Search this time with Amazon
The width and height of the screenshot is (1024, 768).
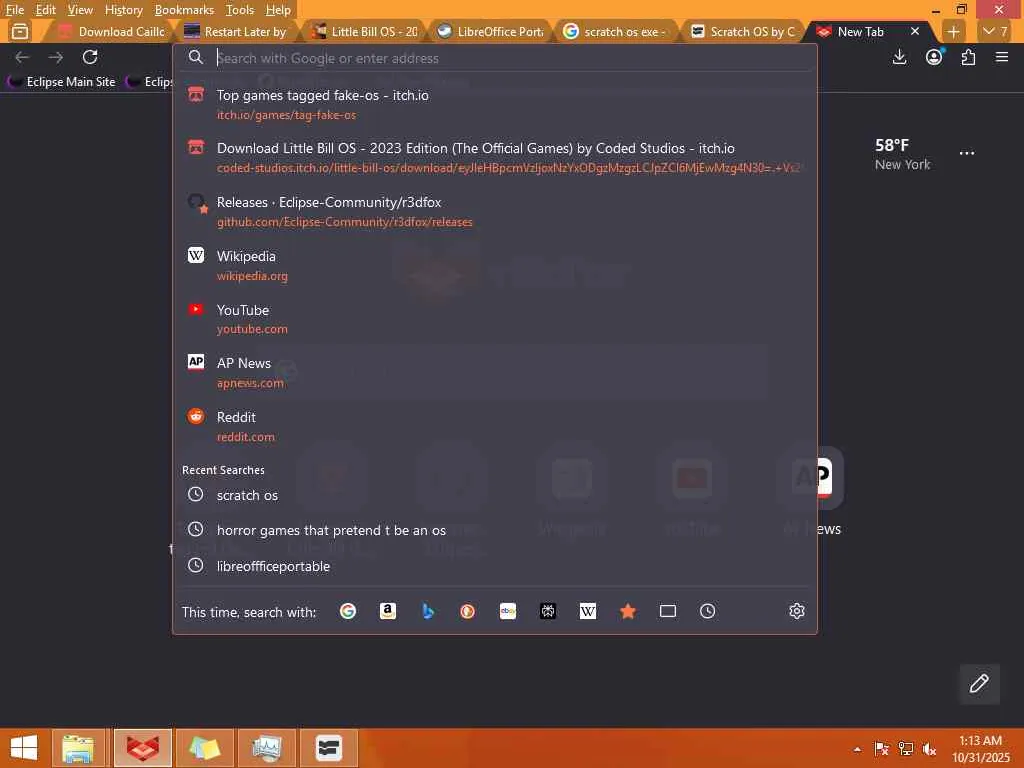point(388,611)
